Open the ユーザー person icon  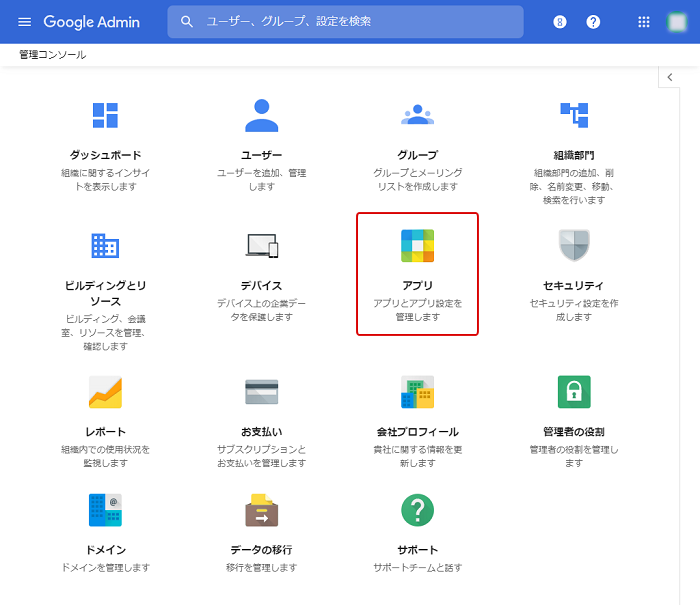(x=262, y=115)
